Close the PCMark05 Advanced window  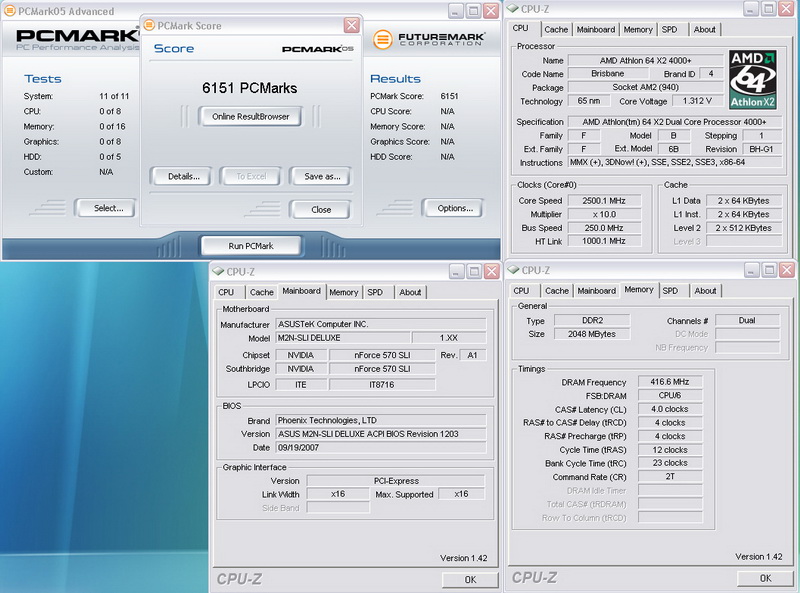pyautogui.click(x=491, y=11)
